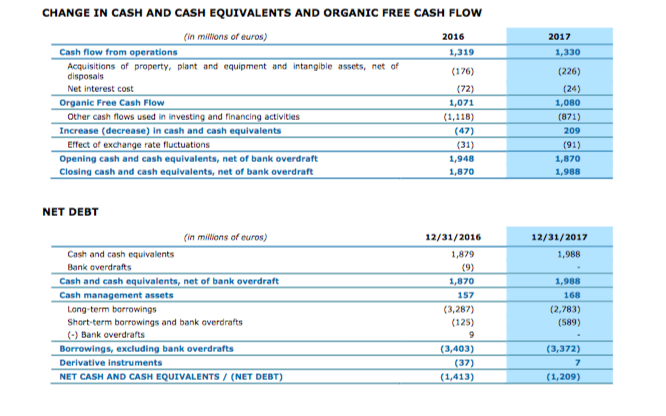Click the 'NET DEBT' heading
This screenshot has height=416, width=666.
[71, 212]
